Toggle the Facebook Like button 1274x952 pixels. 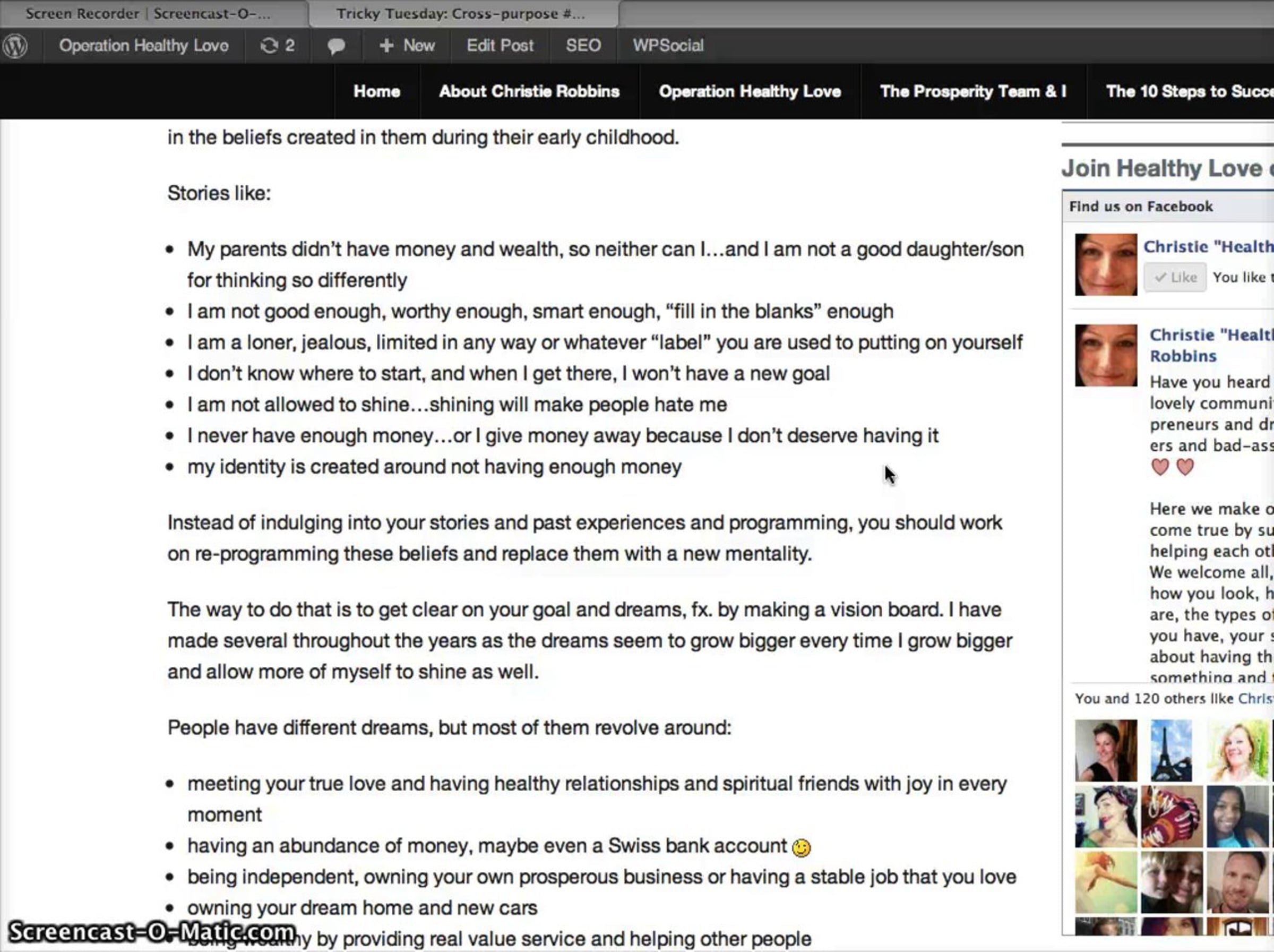(1174, 278)
